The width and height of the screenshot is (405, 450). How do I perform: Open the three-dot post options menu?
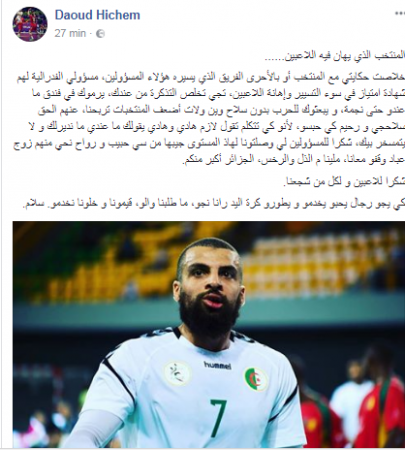pos(399,14)
